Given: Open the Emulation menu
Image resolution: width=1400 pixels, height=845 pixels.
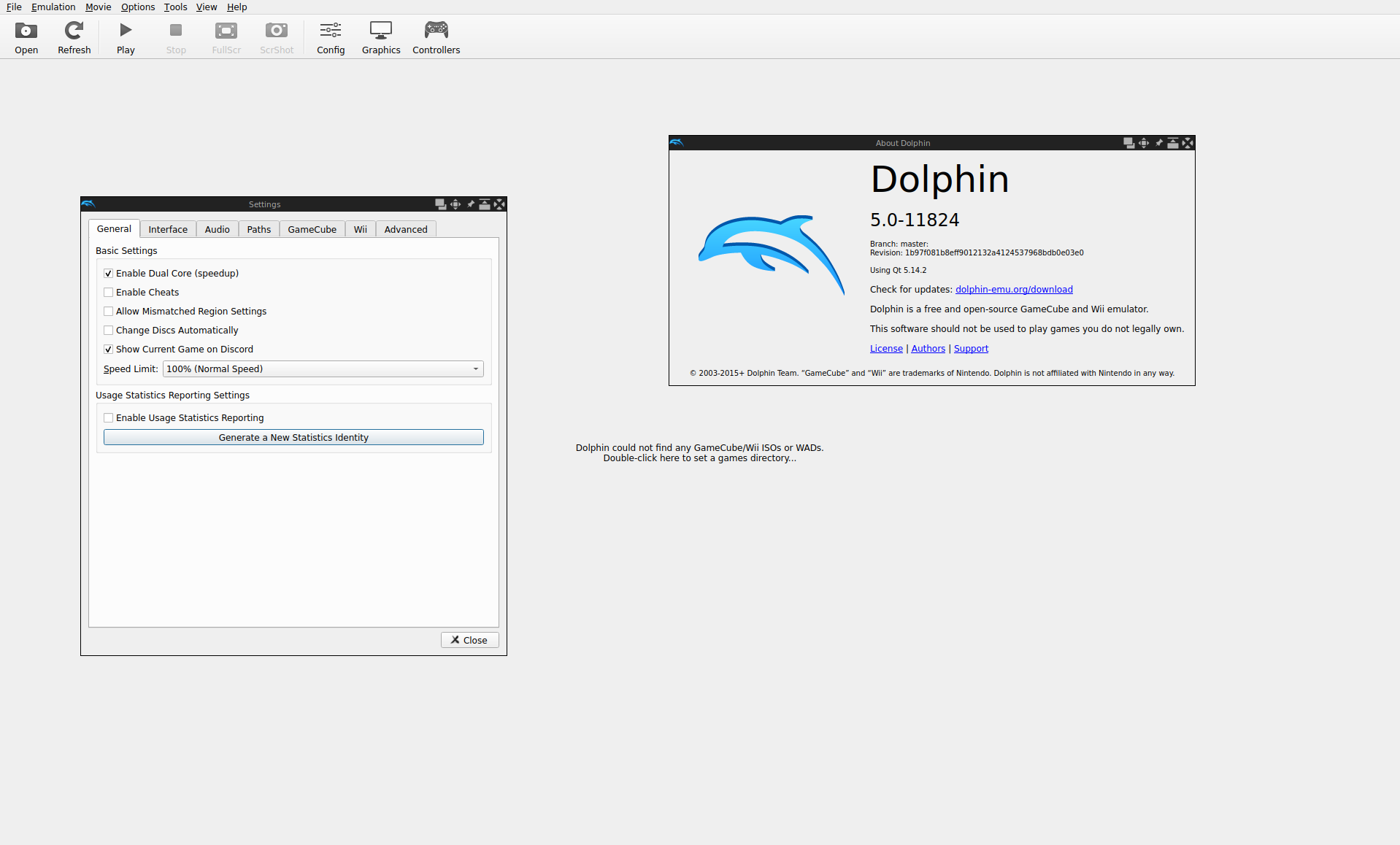Looking at the screenshot, I should [x=53, y=7].
